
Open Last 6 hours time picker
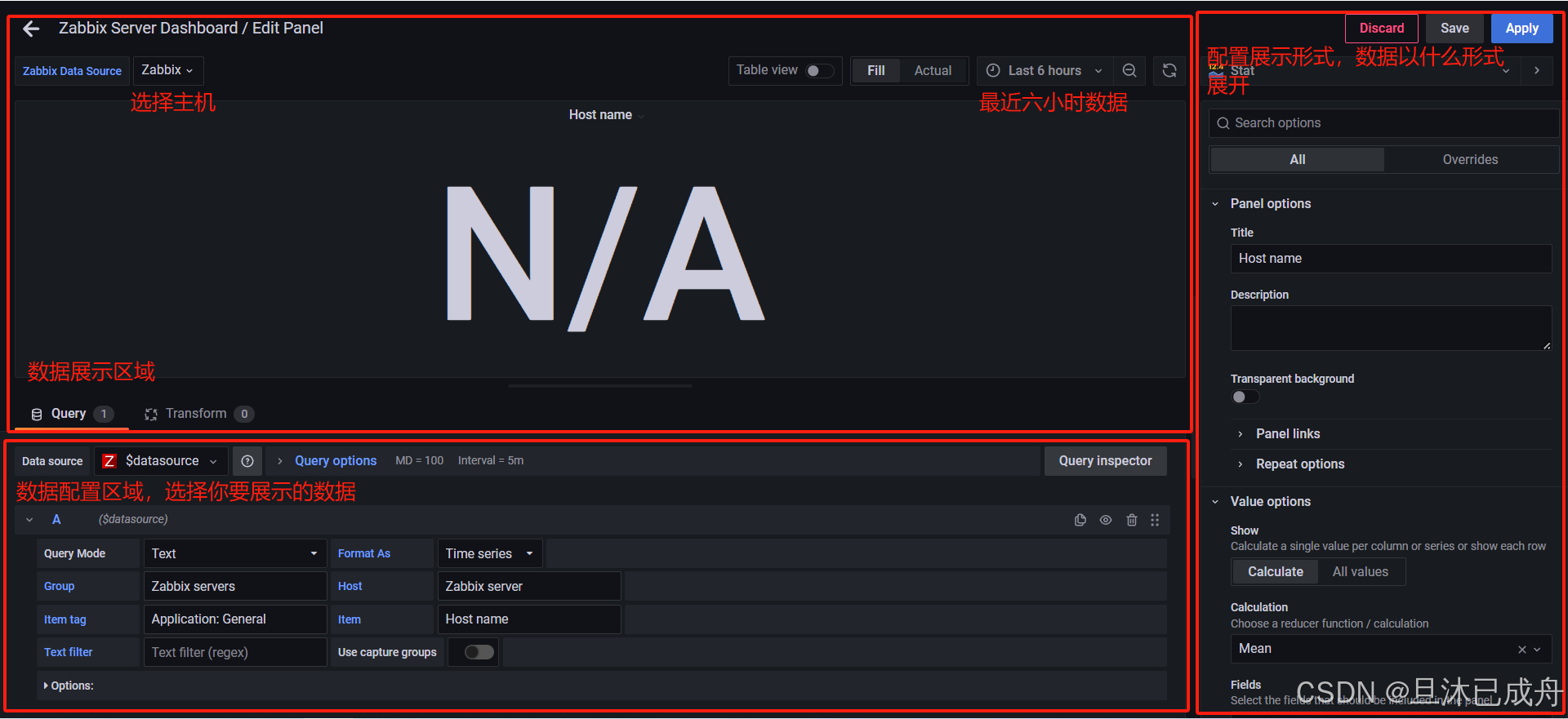(x=1045, y=71)
